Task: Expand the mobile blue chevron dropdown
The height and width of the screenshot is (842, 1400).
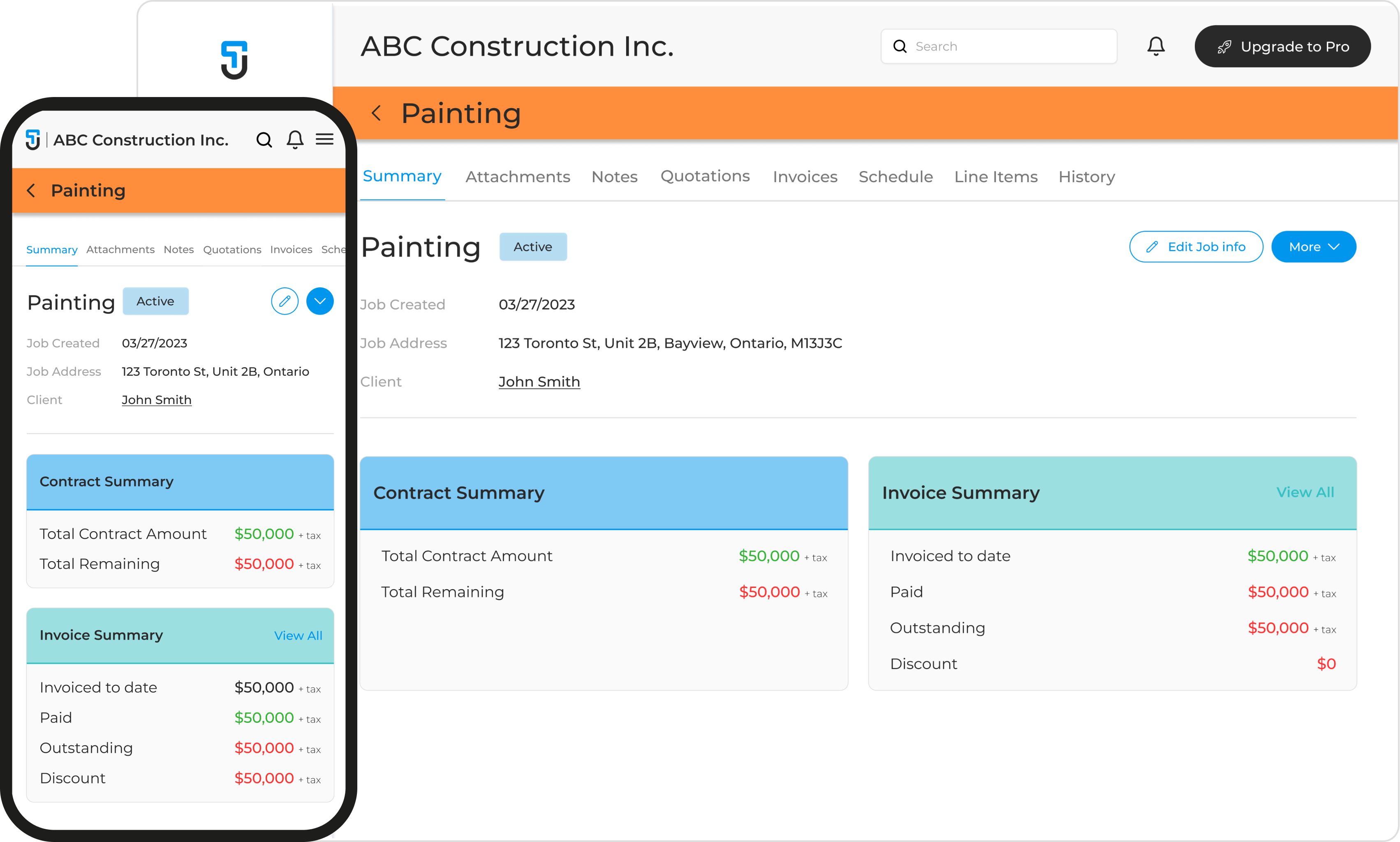Action: (320, 301)
